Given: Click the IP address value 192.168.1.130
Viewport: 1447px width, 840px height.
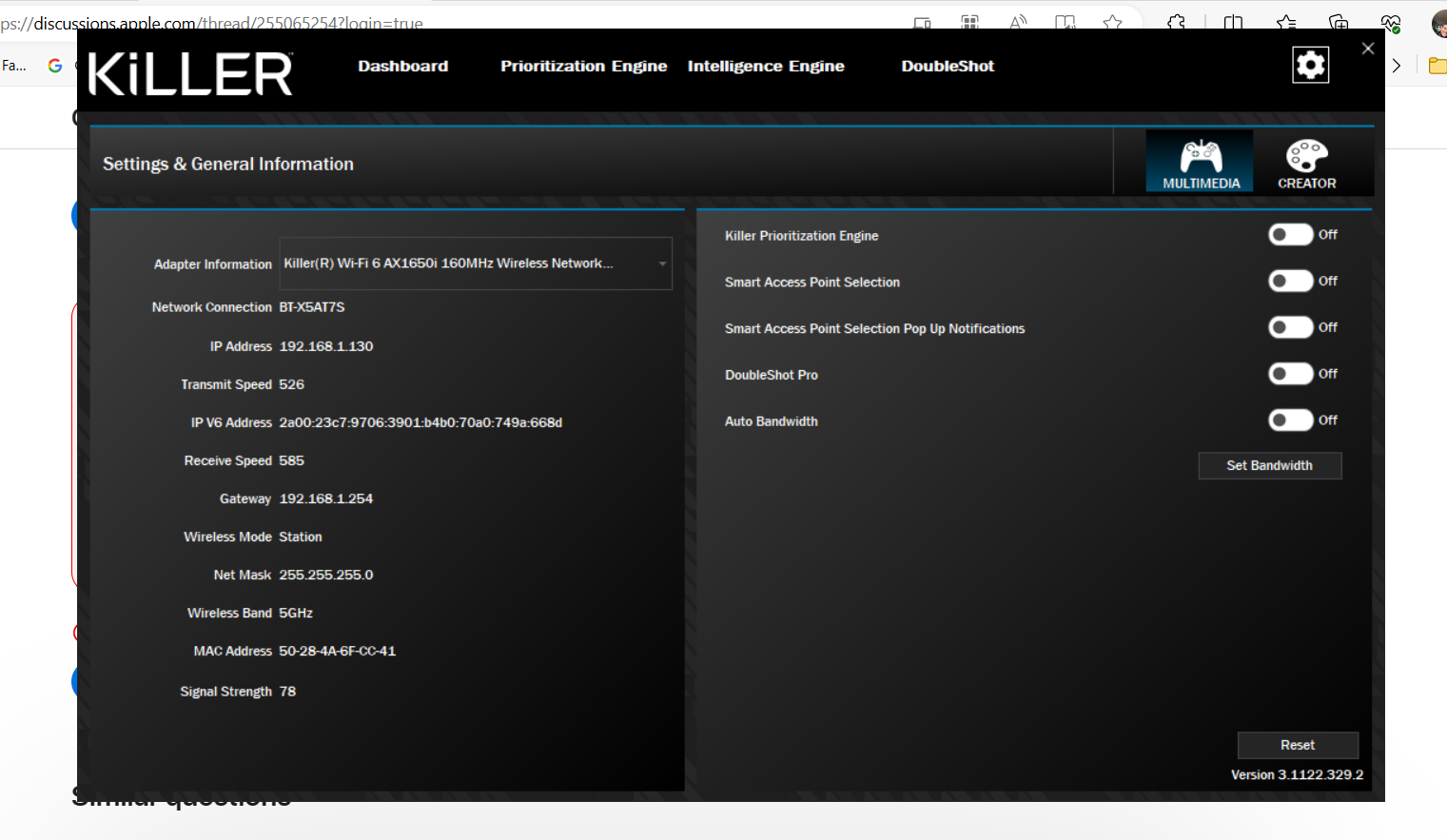Looking at the screenshot, I should (x=326, y=346).
